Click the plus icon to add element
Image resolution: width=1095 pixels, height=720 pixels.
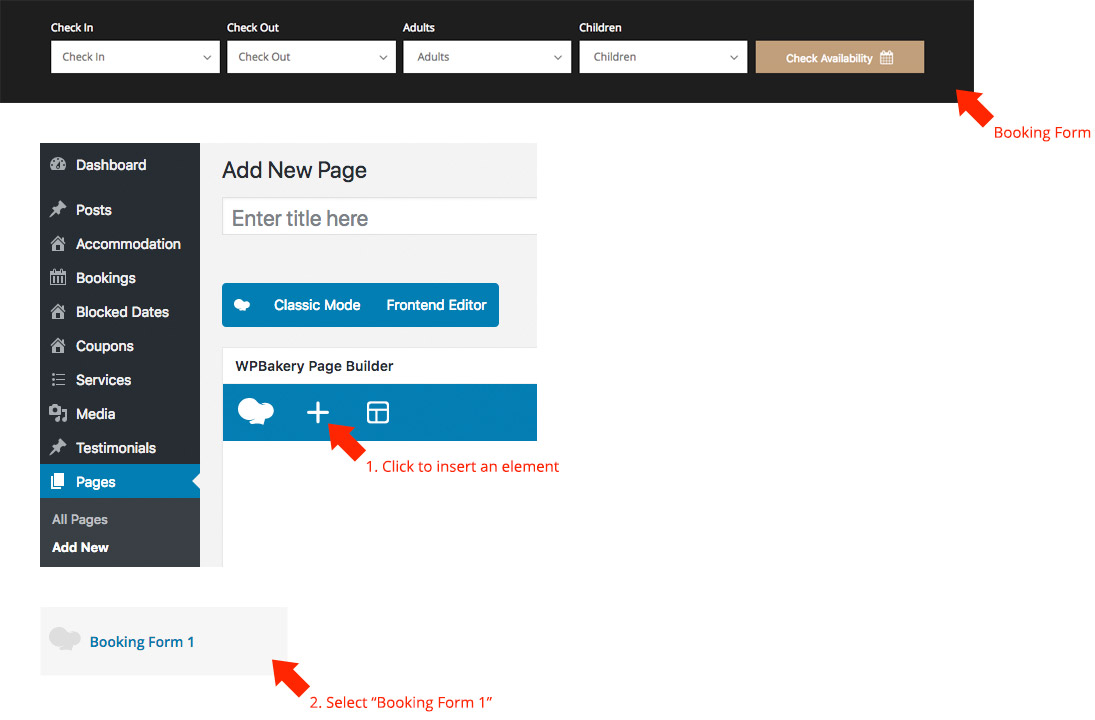tap(317, 412)
